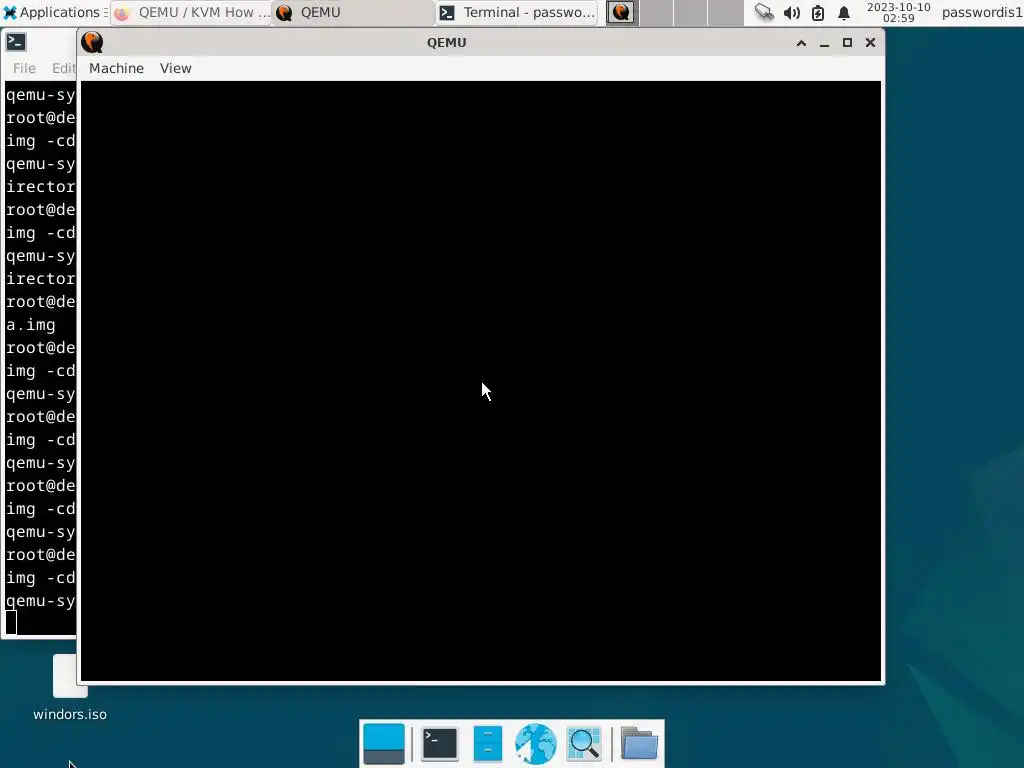Screen dimensions: 1024x768
Task: Click inside the black QEMU display area
Action: [x=481, y=381]
